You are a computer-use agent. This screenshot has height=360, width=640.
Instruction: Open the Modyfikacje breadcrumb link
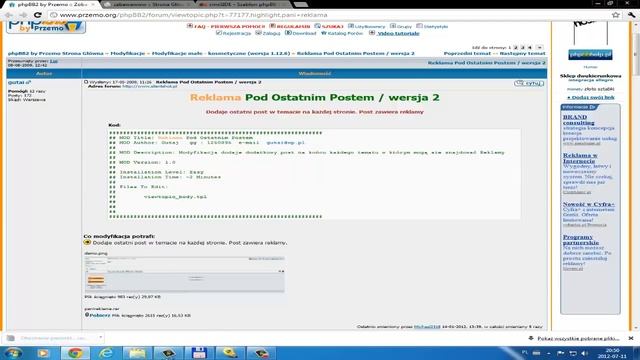(x=128, y=53)
